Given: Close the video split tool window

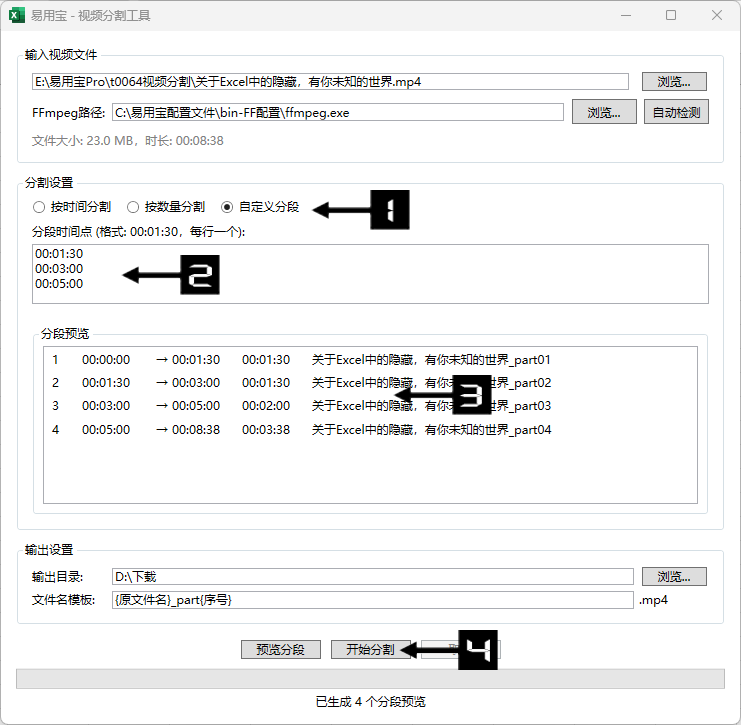Looking at the screenshot, I should (x=717, y=16).
